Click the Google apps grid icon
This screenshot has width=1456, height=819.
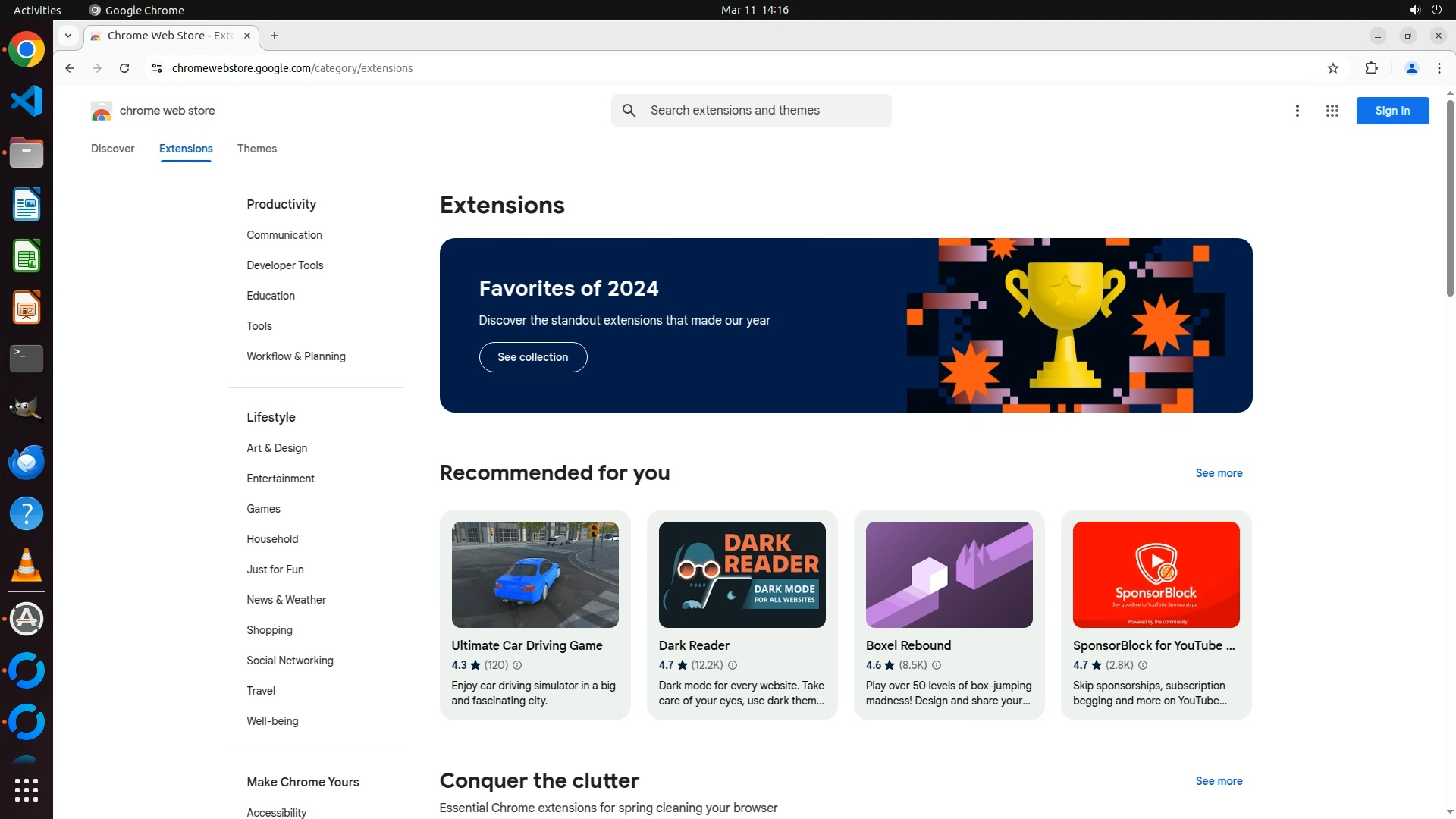tap(1332, 111)
